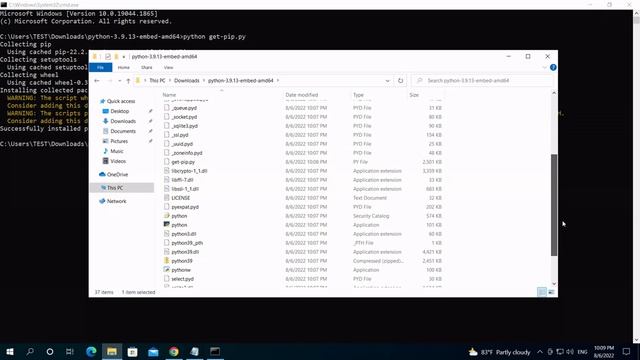The height and width of the screenshot is (360, 640).
Task: Expand the chevron after This PC in breadcrumb
Action: 169,81
